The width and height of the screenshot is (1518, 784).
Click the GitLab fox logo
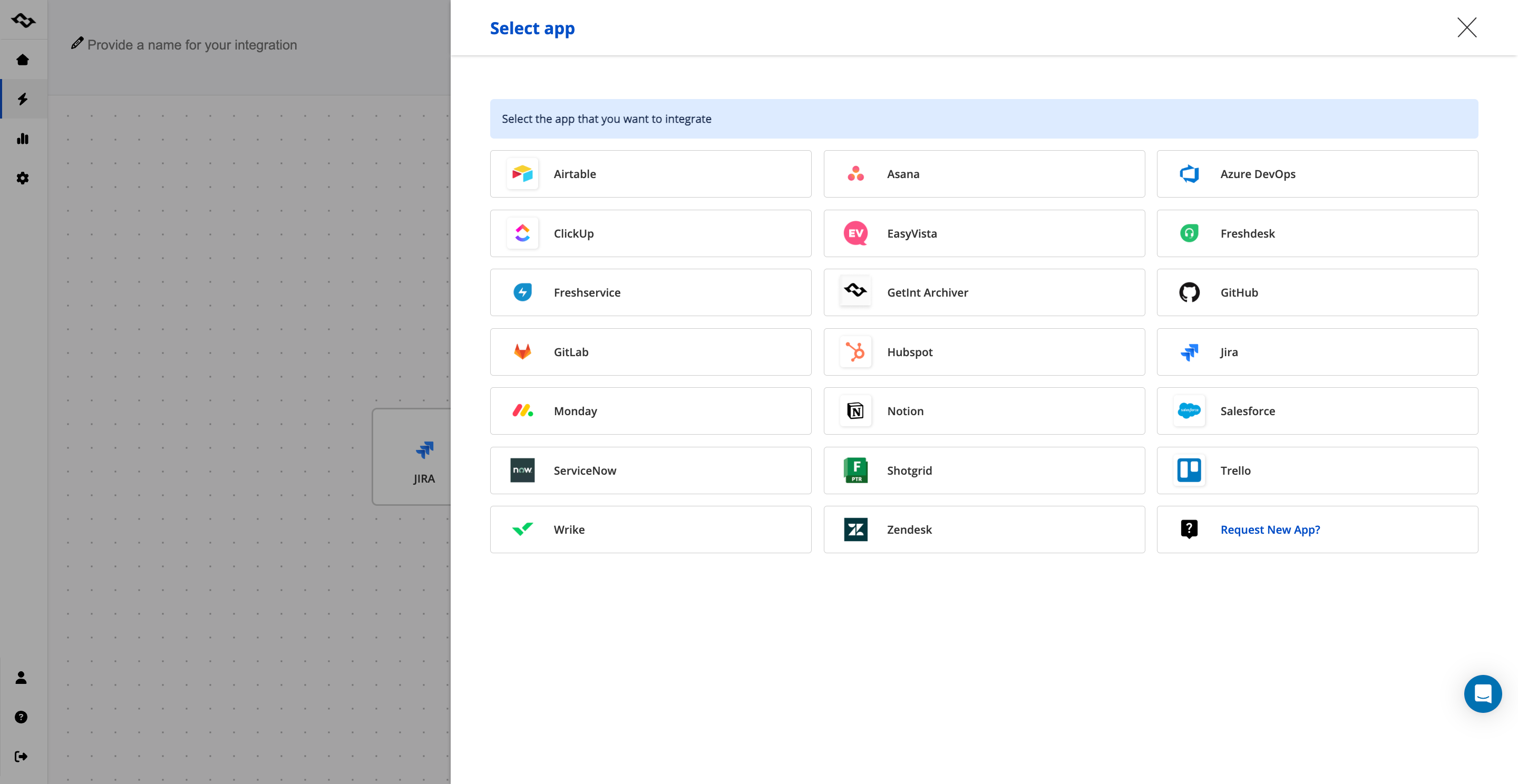[522, 351]
